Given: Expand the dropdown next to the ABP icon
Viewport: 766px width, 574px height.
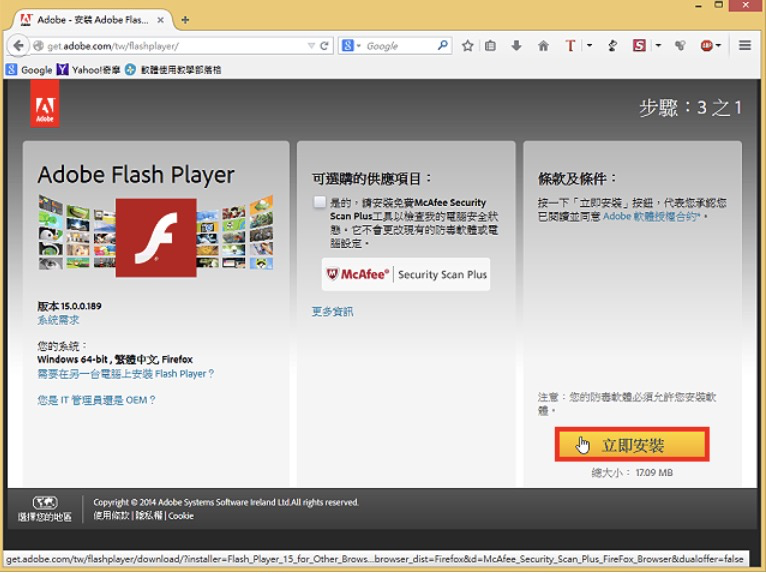Looking at the screenshot, I should (718, 46).
